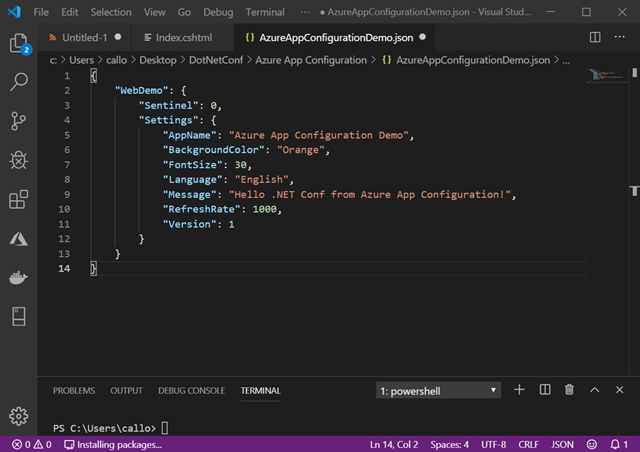The image size is (640, 452).
Task: Open the Terminal menu
Action: pos(265,12)
